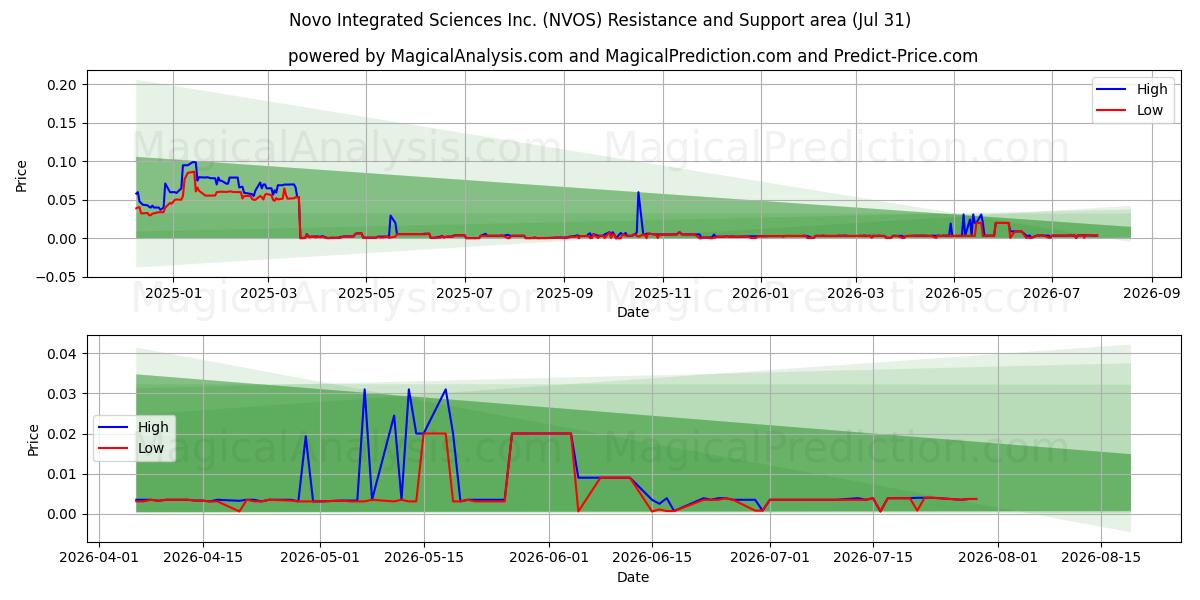This screenshot has height=600, width=1200.
Task: Click the '2026-06-01' date label on bottom axis
Action: 549,559
